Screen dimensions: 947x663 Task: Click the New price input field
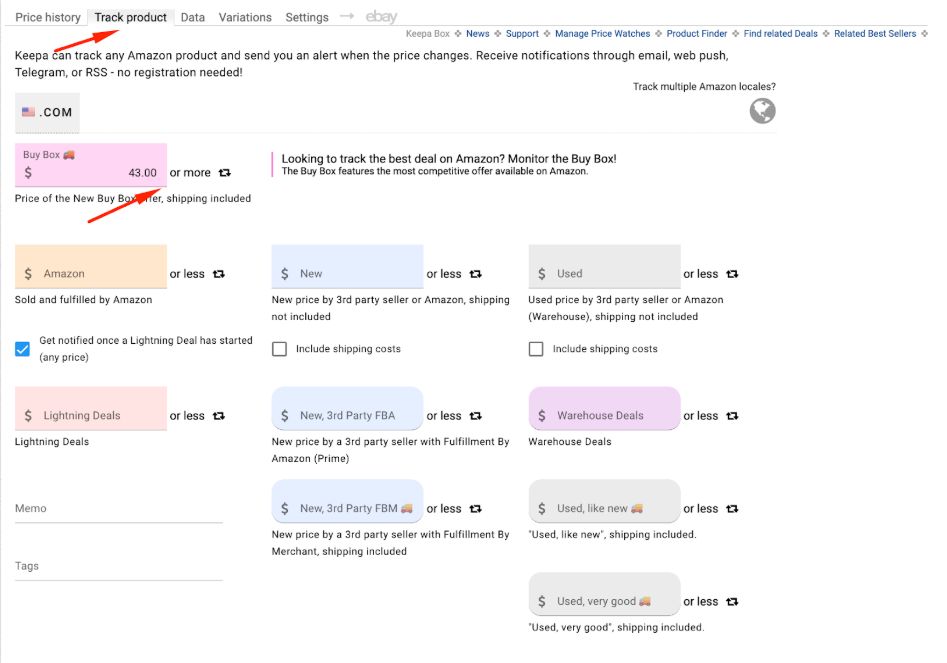[347, 266]
